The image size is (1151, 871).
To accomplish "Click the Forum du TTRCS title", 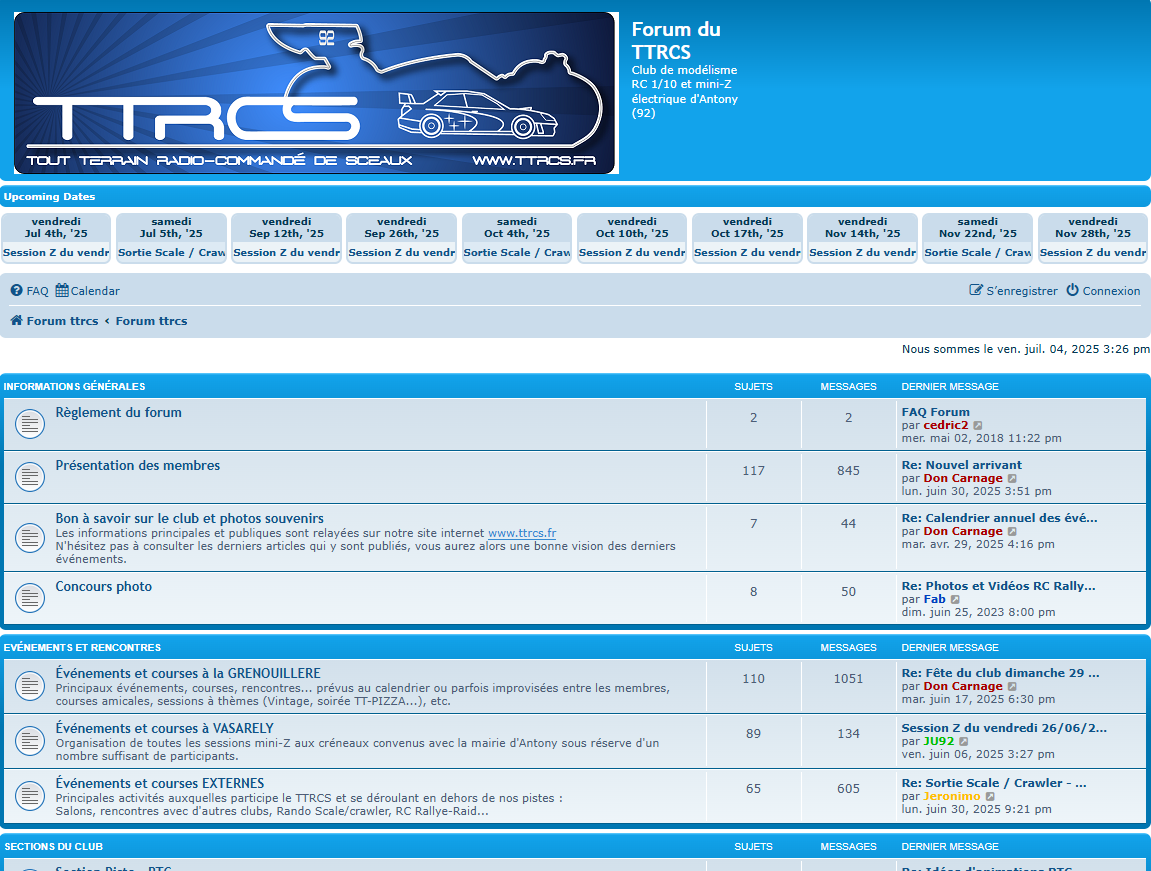I will tap(676, 40).
